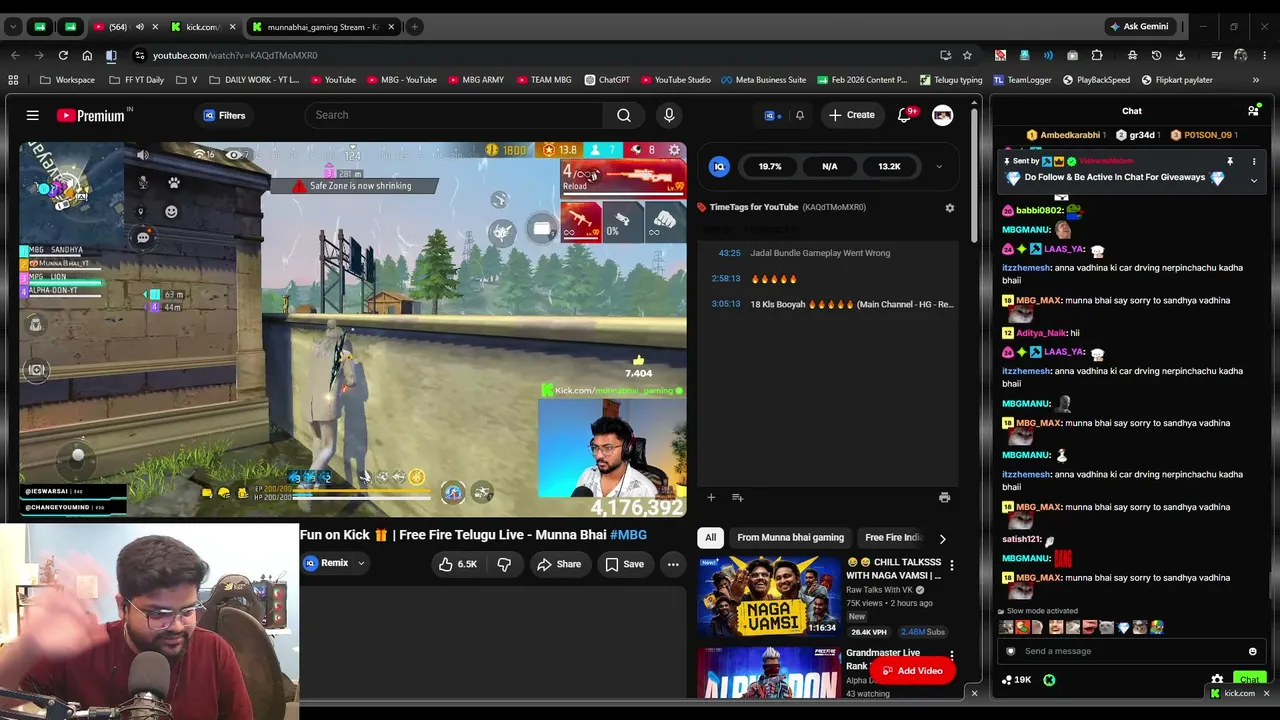Image resolution: width=1280 pixels, height=720 pixels.
Task: Open the #MBG hashtag link
Action: (628, 535)
